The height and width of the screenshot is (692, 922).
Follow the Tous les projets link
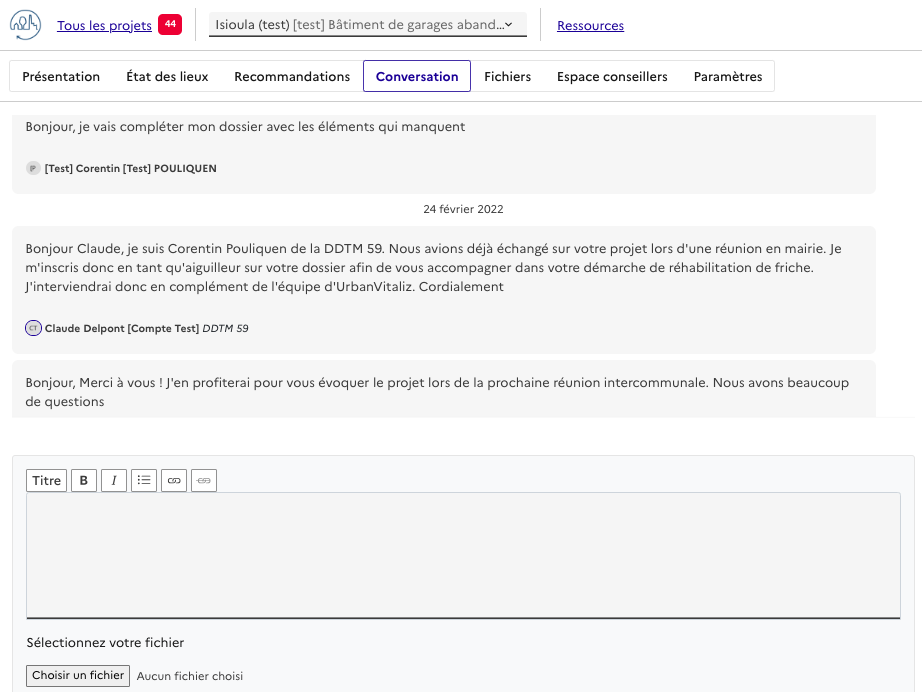pyautogui.click(x=104, y=26)
